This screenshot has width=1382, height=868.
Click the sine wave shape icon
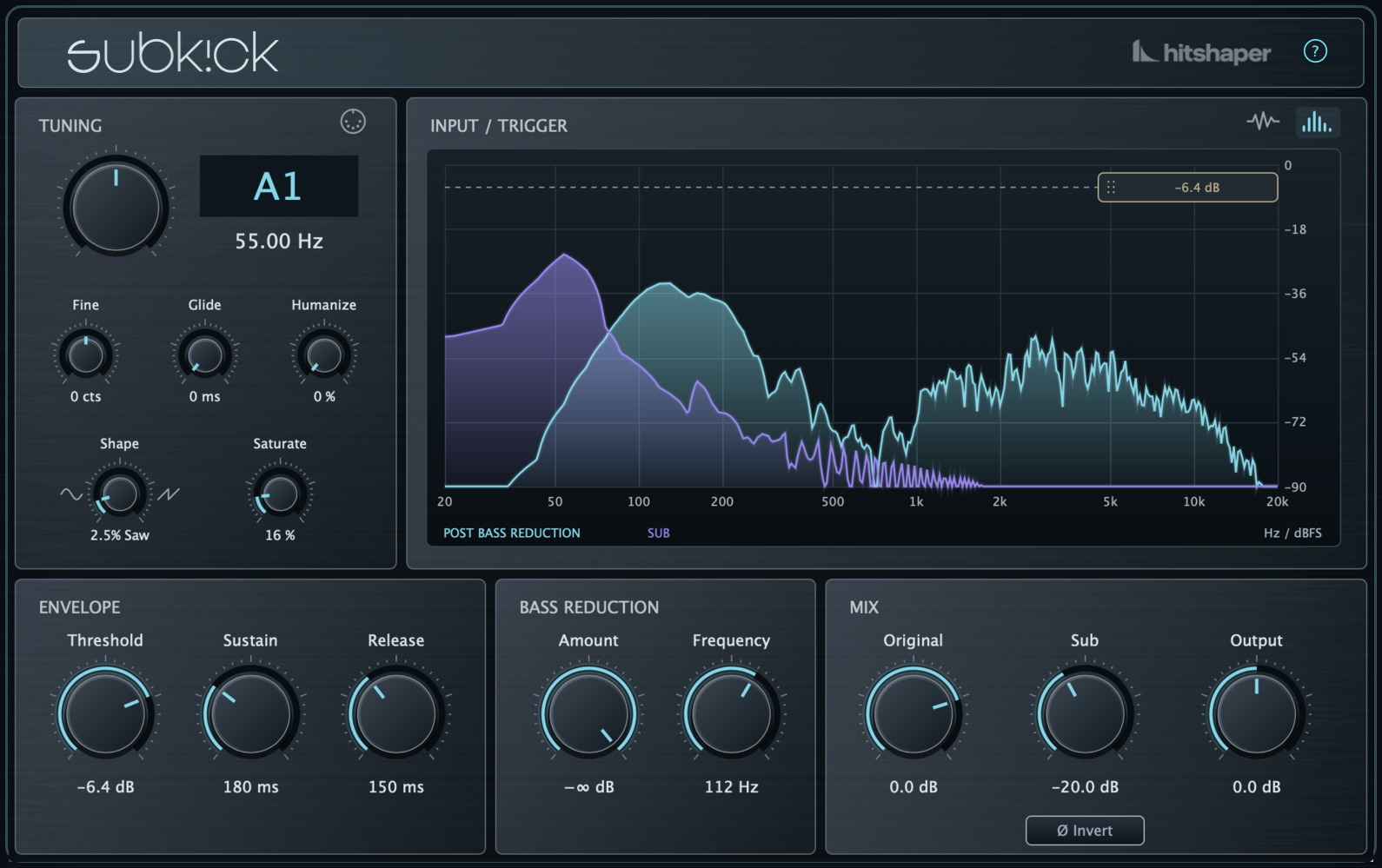[71, 494]
